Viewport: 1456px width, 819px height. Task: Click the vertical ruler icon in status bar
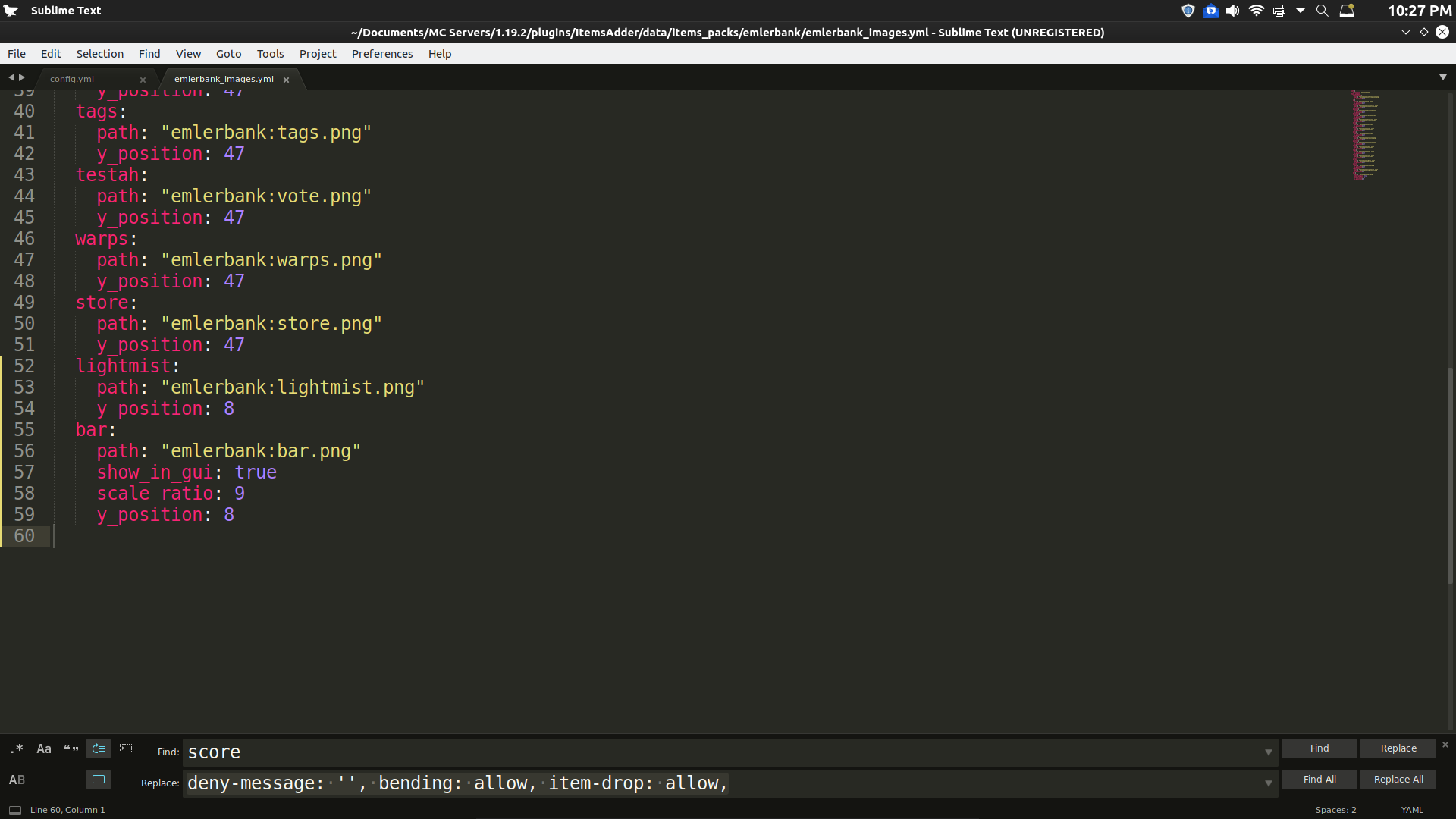click(15, 809)
